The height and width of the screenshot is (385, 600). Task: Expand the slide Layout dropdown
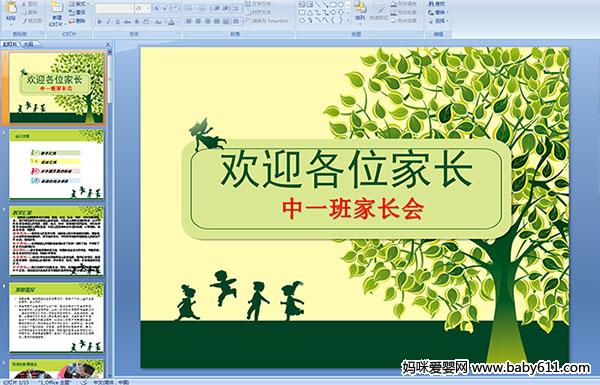[78, 4]
